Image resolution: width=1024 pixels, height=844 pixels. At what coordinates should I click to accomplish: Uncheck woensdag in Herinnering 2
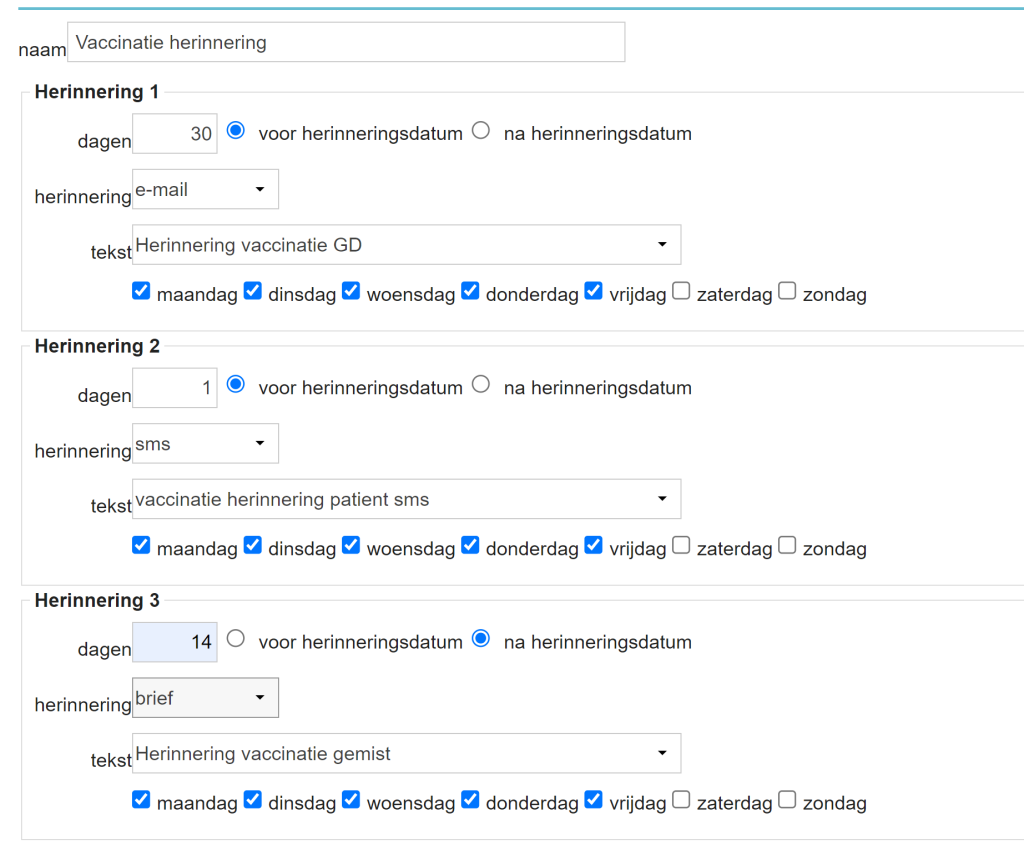pos(351,546)
